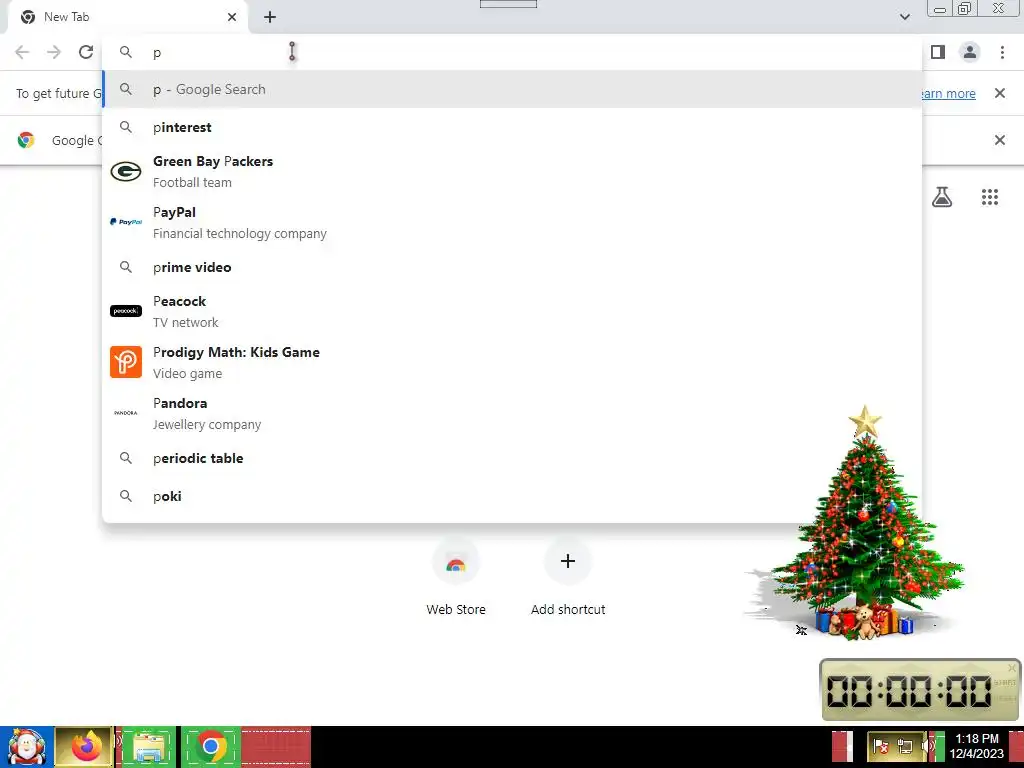Open the Web Store shortcut
The width and height of the screenshot is (1024, 768).
click(x=456, y=579)
